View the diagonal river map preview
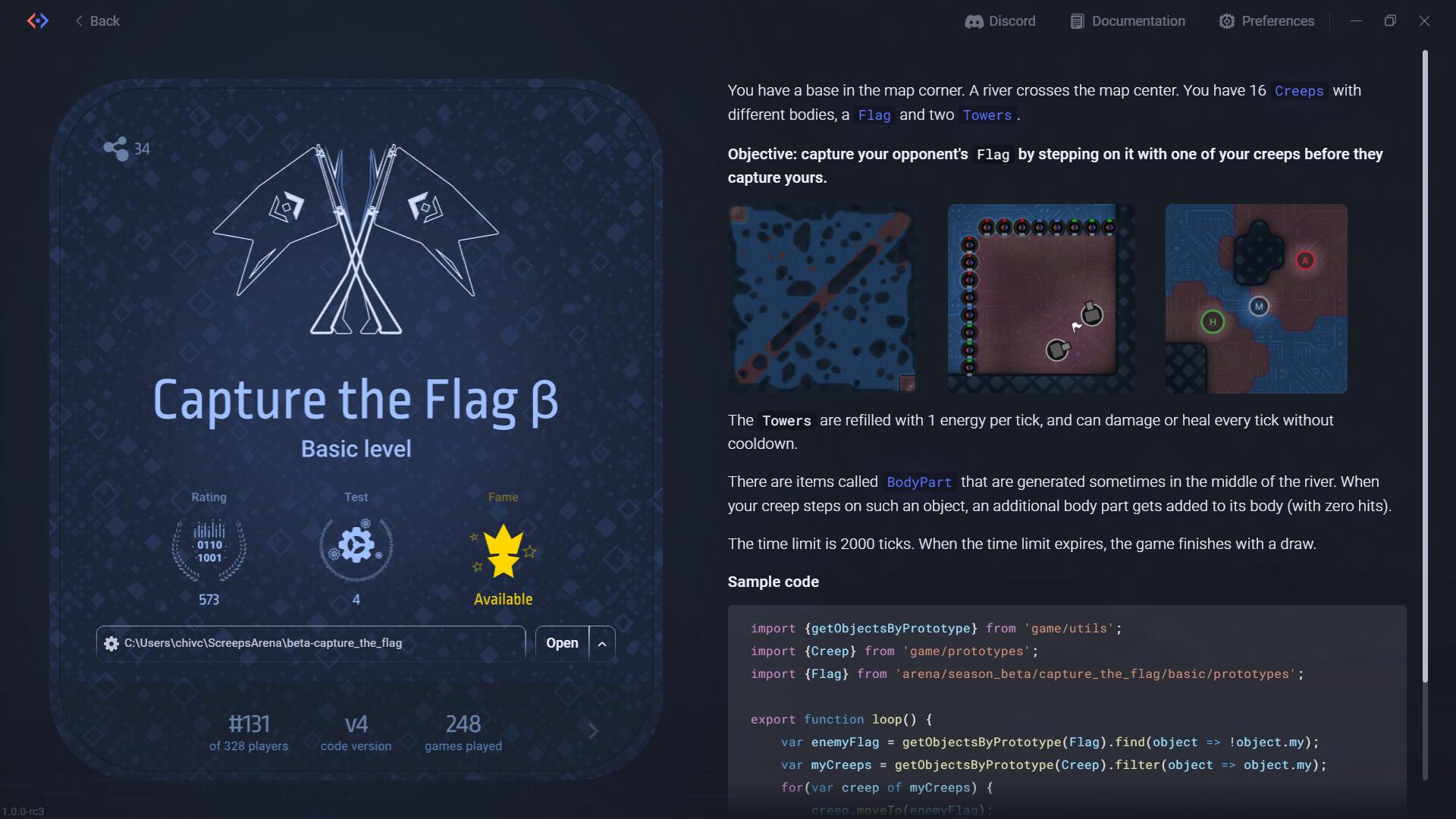Screen dimensions: 1456x819 coord(822,298)
